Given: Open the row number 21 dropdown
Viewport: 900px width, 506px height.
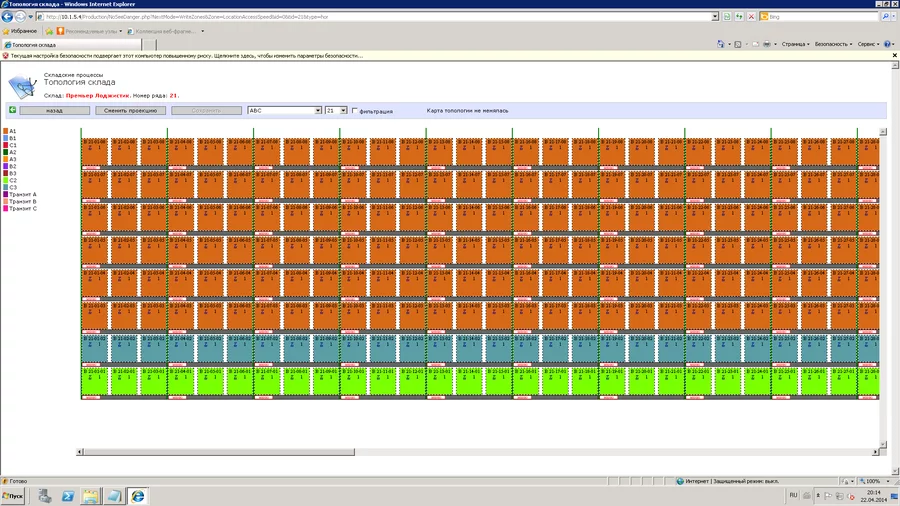Looking at the screenshot, I should [336, 110].
